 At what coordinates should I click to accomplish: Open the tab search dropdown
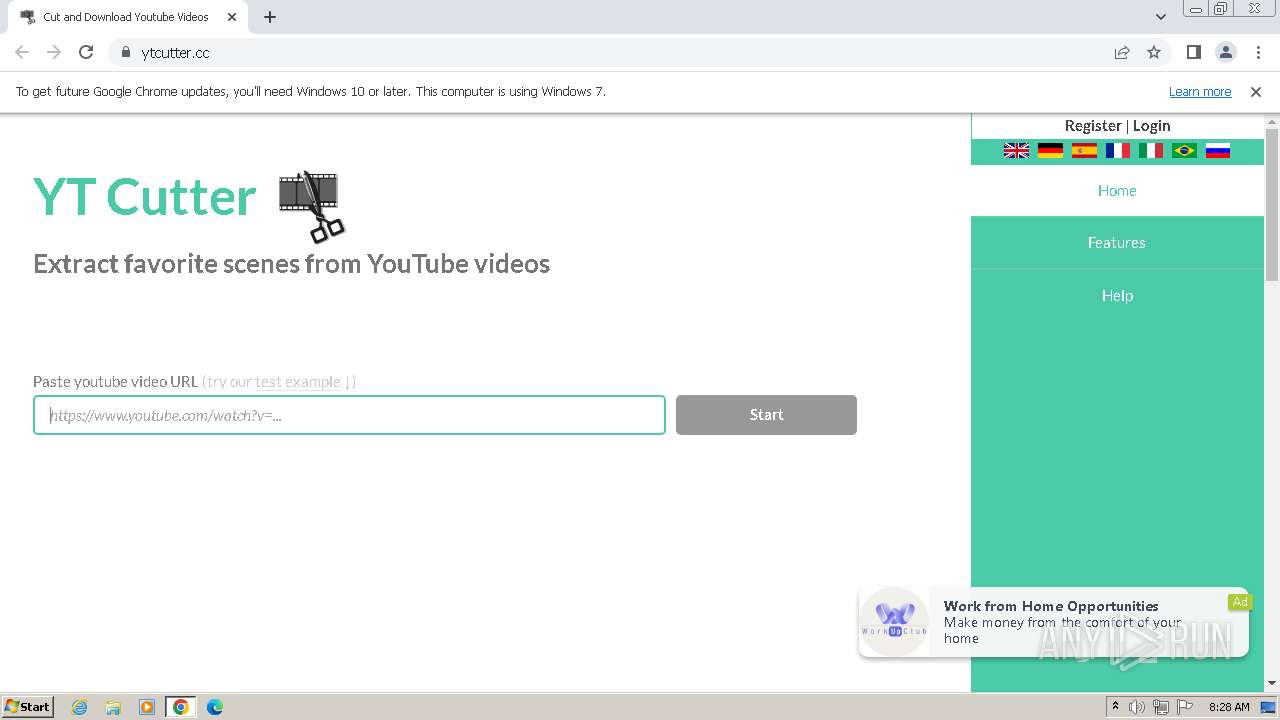click(1160, 17)
